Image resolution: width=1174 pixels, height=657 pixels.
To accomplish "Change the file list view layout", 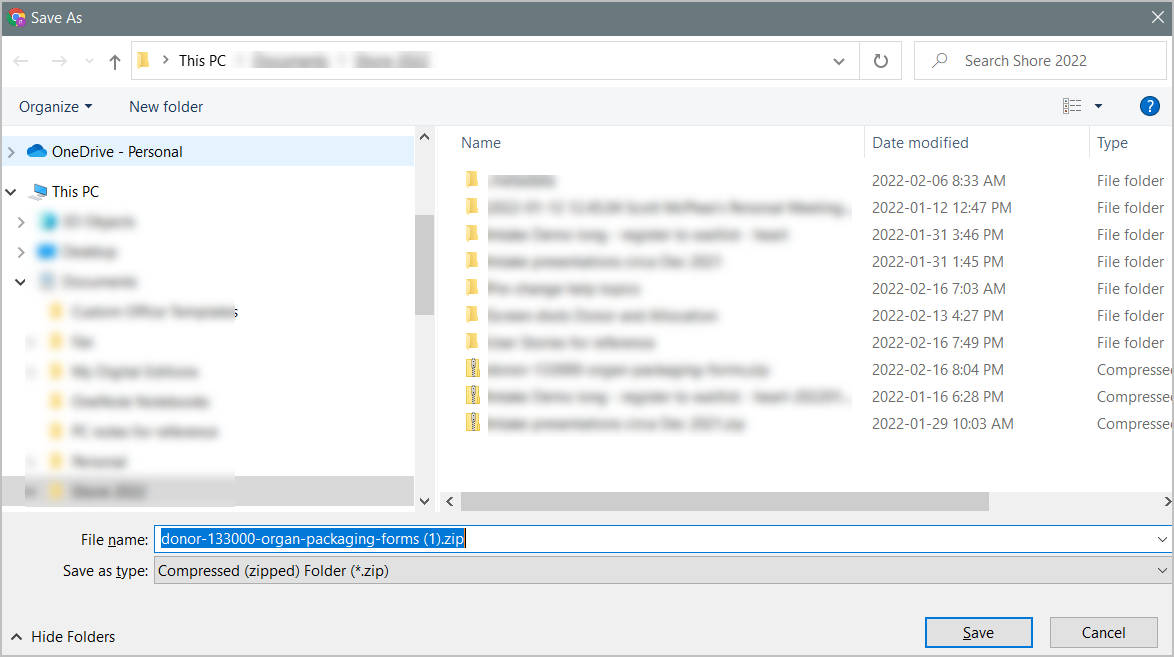I will pyautogui.click(x=1073, y=106).
